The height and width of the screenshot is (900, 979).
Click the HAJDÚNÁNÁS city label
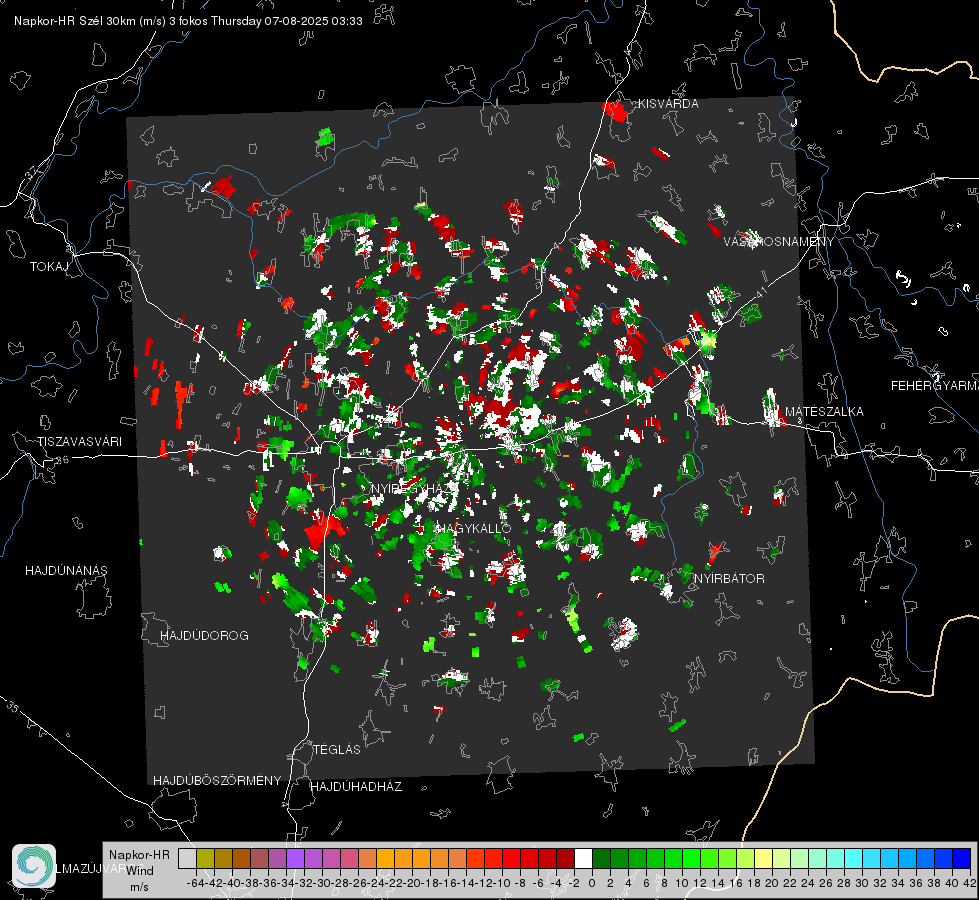point(66,570)
